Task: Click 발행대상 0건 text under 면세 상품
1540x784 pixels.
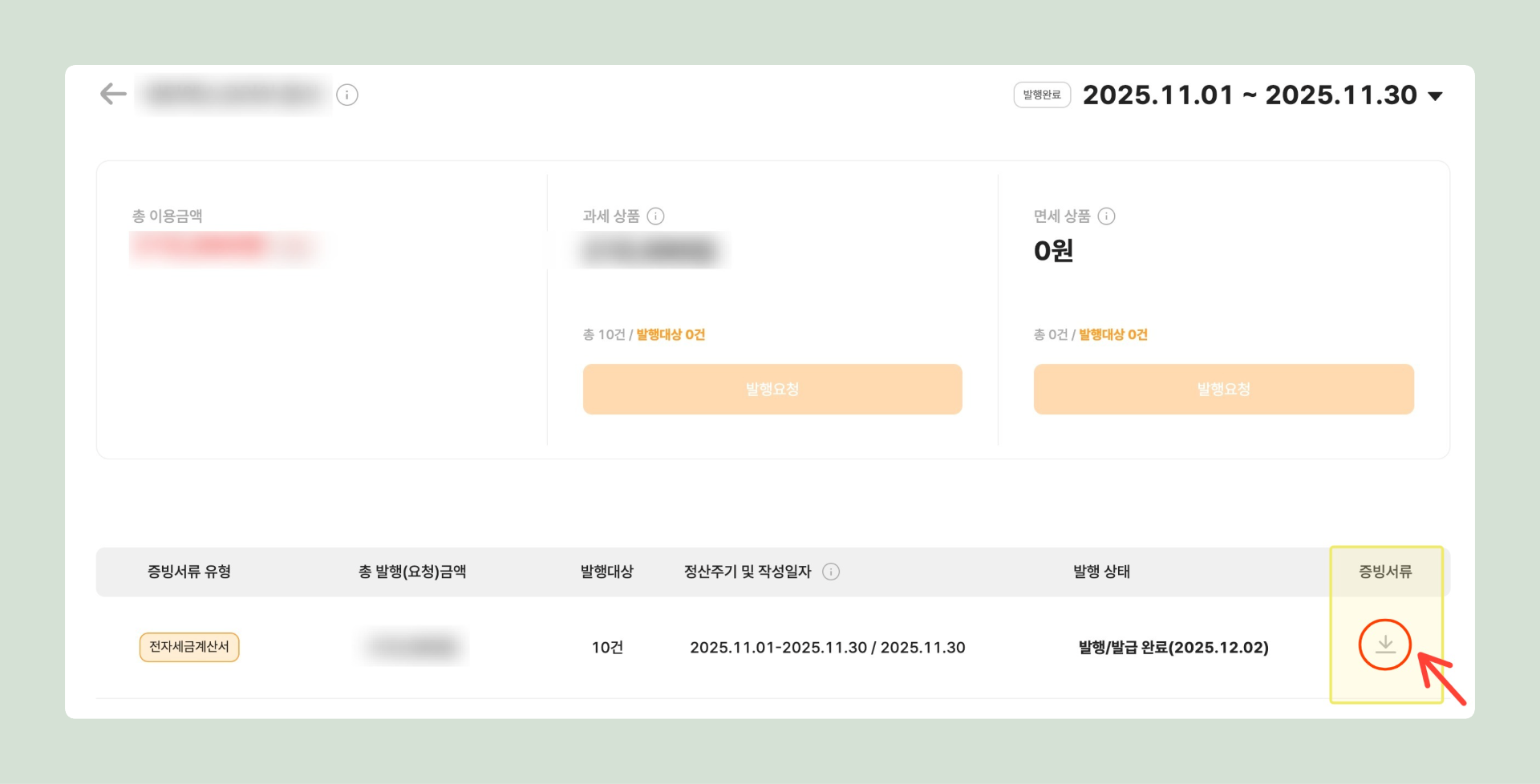Action: pyautogui.click(x=1113, y=334)
